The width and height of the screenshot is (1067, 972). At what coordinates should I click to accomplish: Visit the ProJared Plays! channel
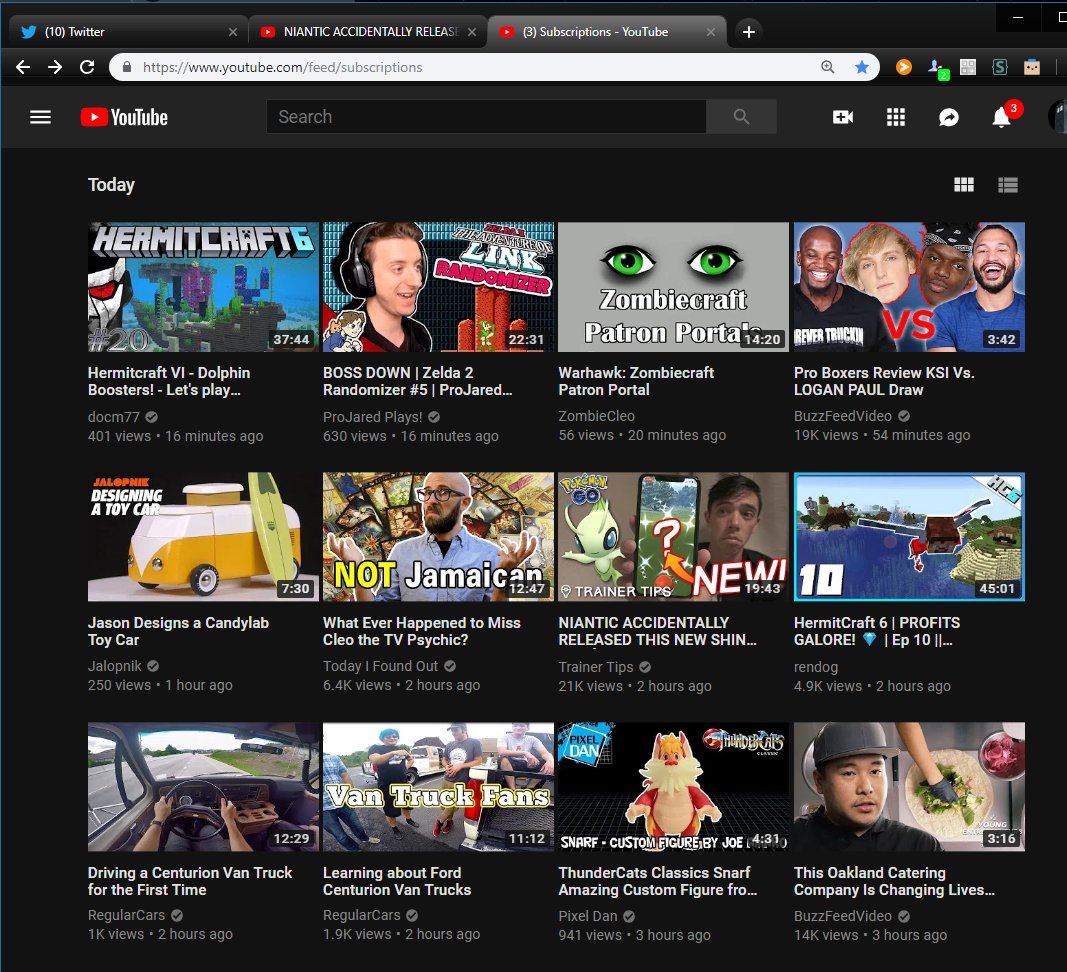pyautogui.click(x=372, y=417)
